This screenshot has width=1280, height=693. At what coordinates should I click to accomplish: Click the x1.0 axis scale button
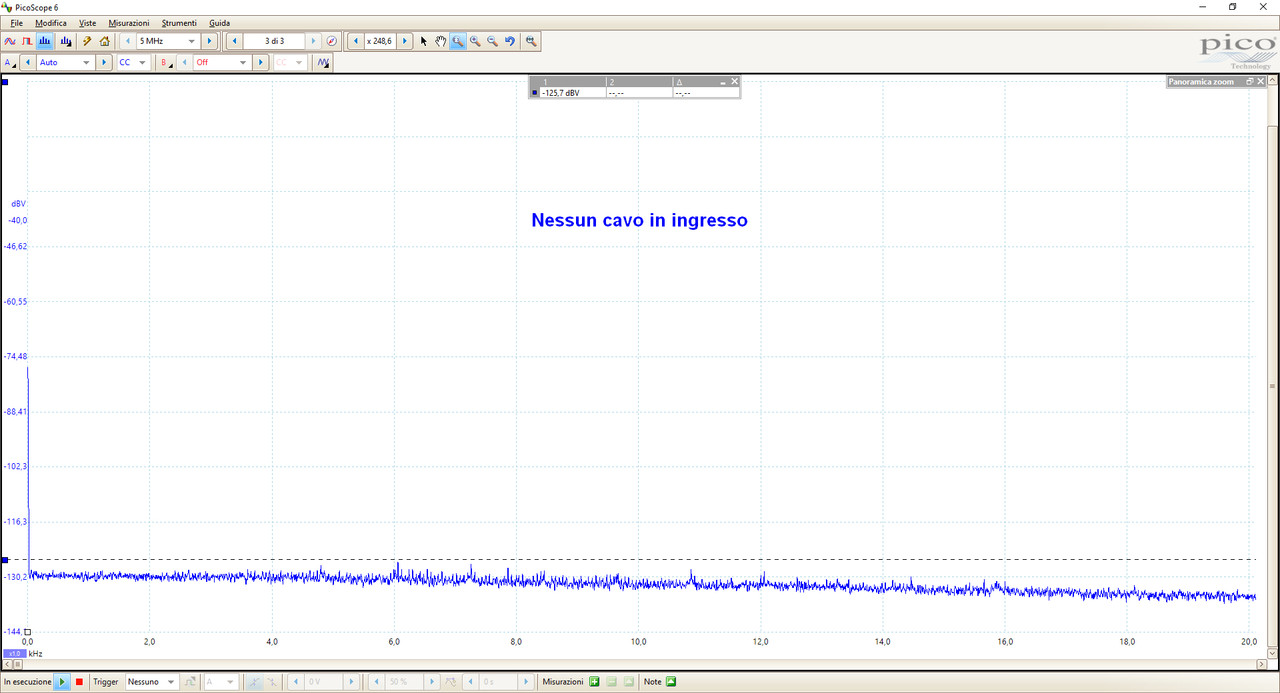14,653
